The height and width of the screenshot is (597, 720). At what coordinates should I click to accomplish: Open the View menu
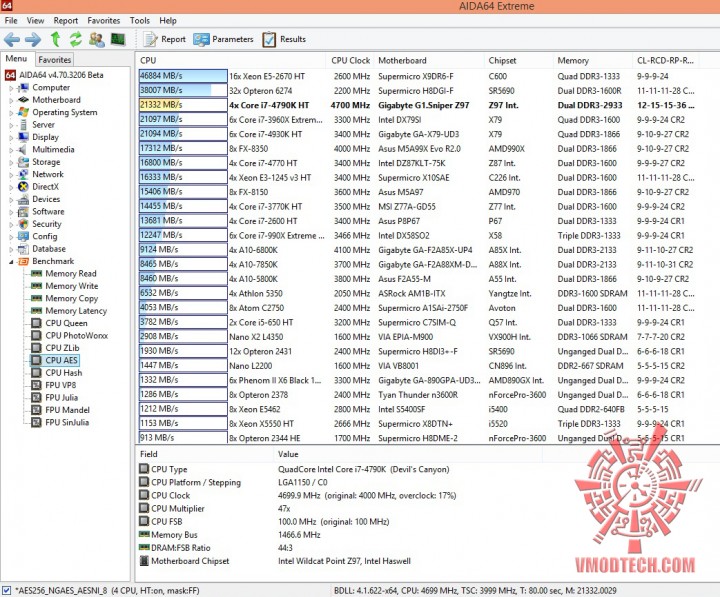tap(35, 21)
